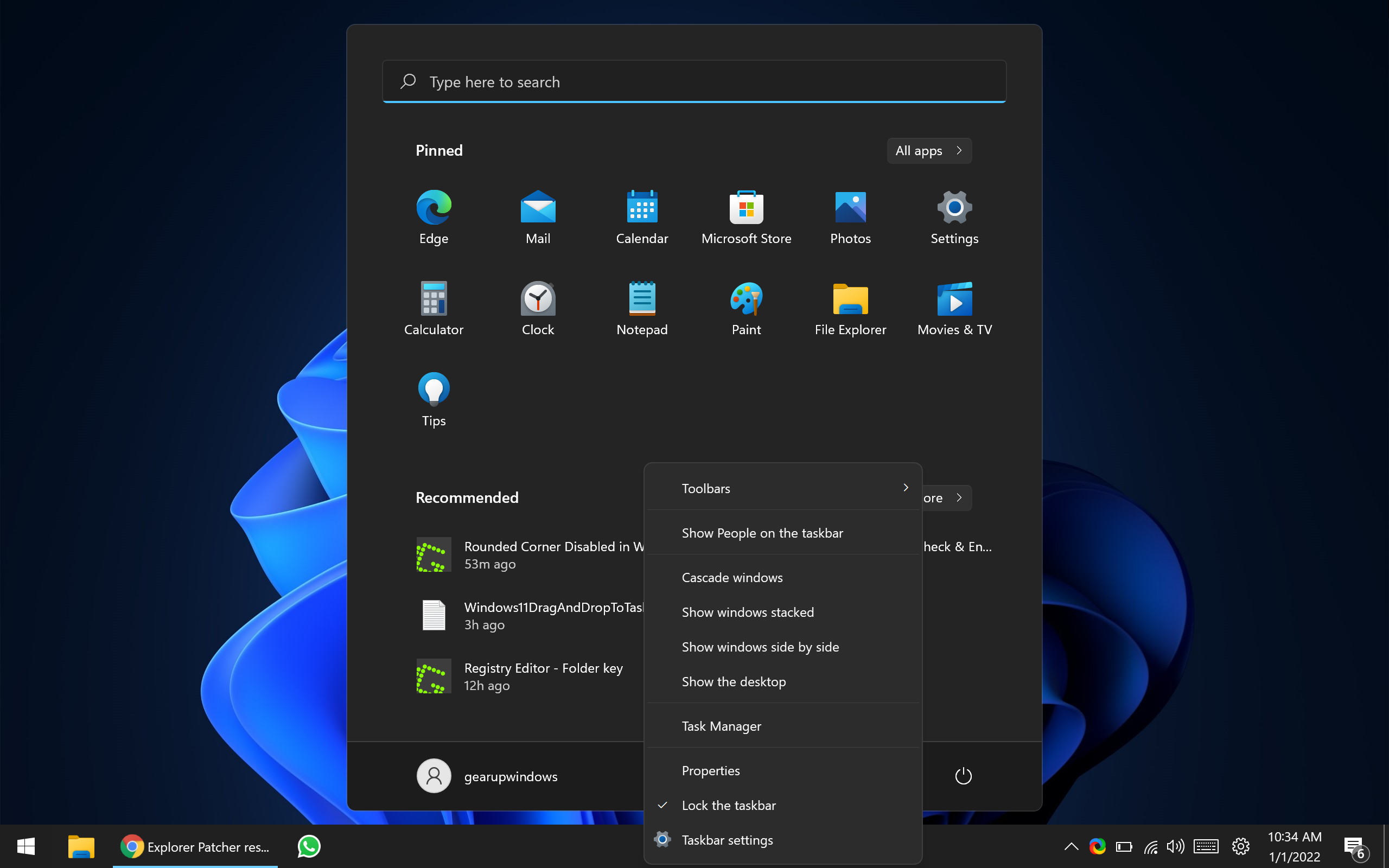The image size is (1389, 868).
Task: Open Task Manager from context menu
Action: [x=722, y=726]
